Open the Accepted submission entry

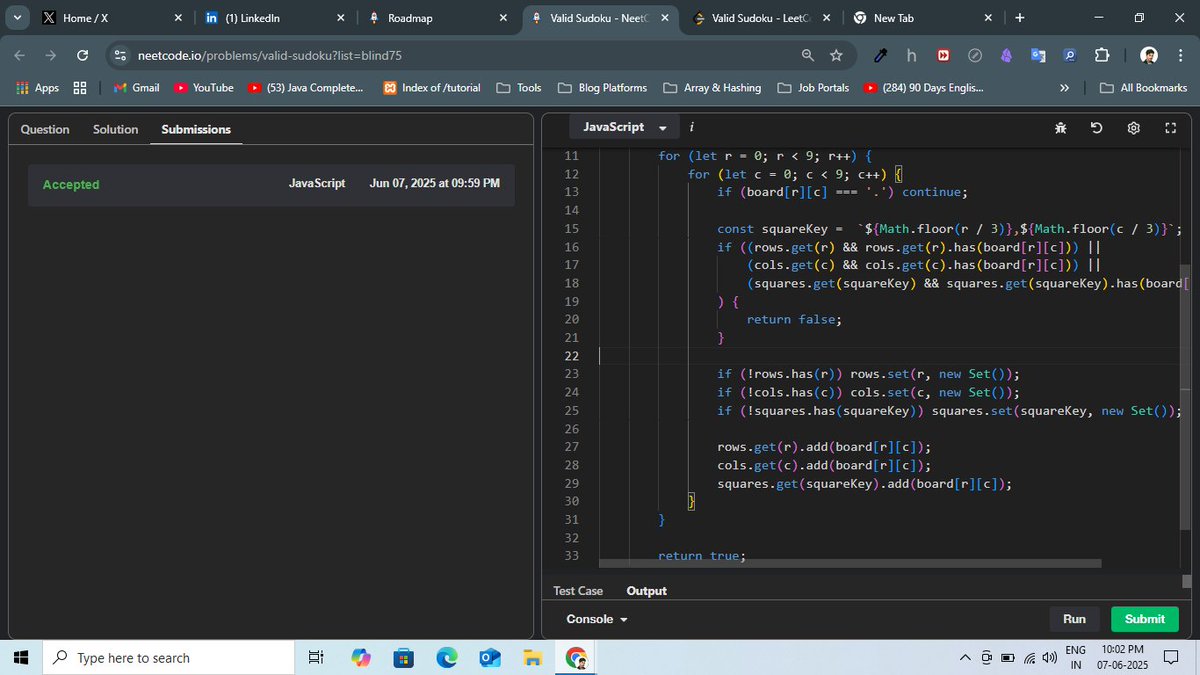[271, 184]
